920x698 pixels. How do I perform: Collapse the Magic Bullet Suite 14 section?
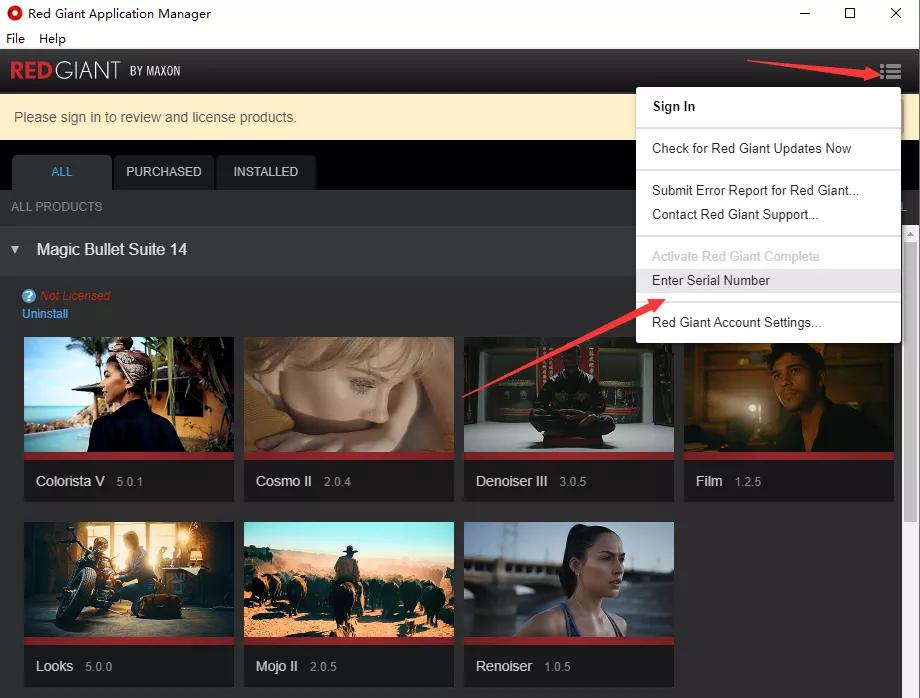point(15,249)
